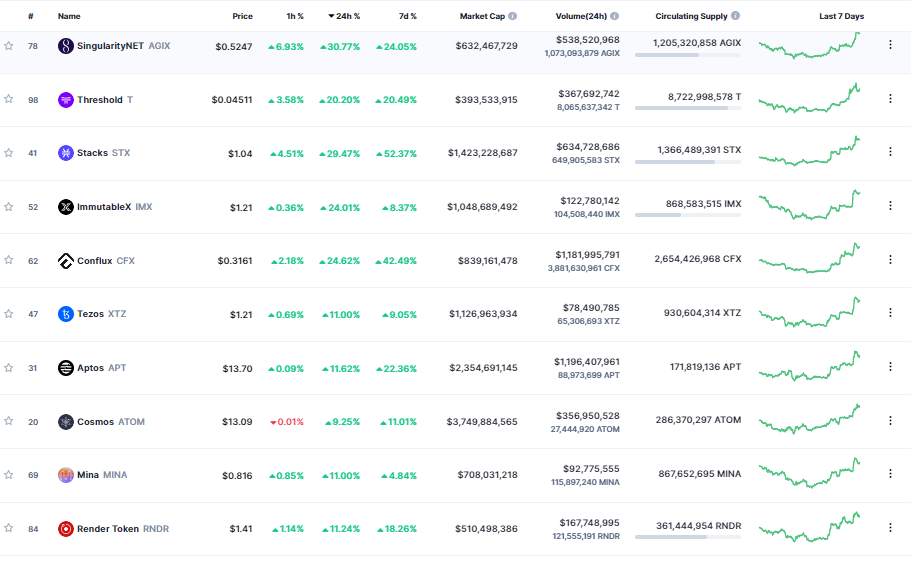Viewport: 912px width, 562px height.
Task: Open ImmutableX IMX details link
Action: point(115,207)
